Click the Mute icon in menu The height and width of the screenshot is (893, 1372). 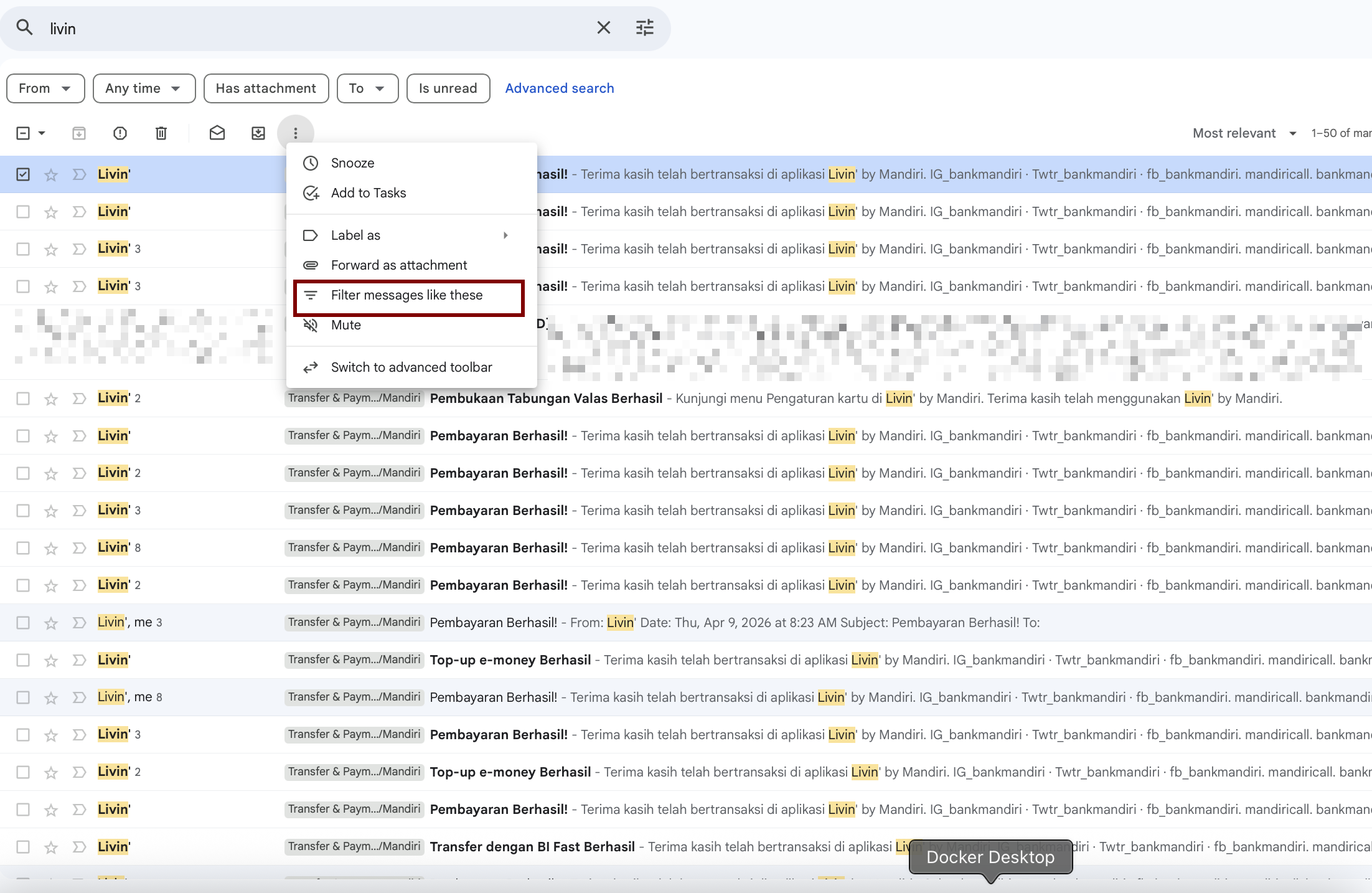tap(311, 325)
